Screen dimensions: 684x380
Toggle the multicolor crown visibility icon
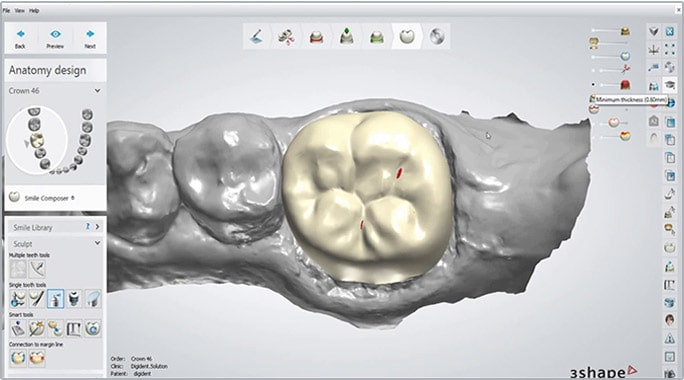coord(625,136)
